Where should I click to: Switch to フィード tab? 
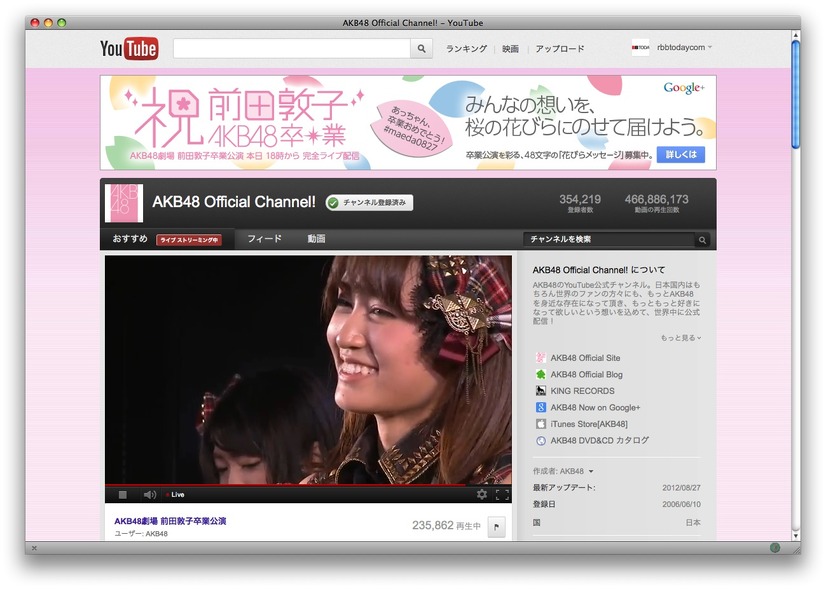[x=264, y=239]
